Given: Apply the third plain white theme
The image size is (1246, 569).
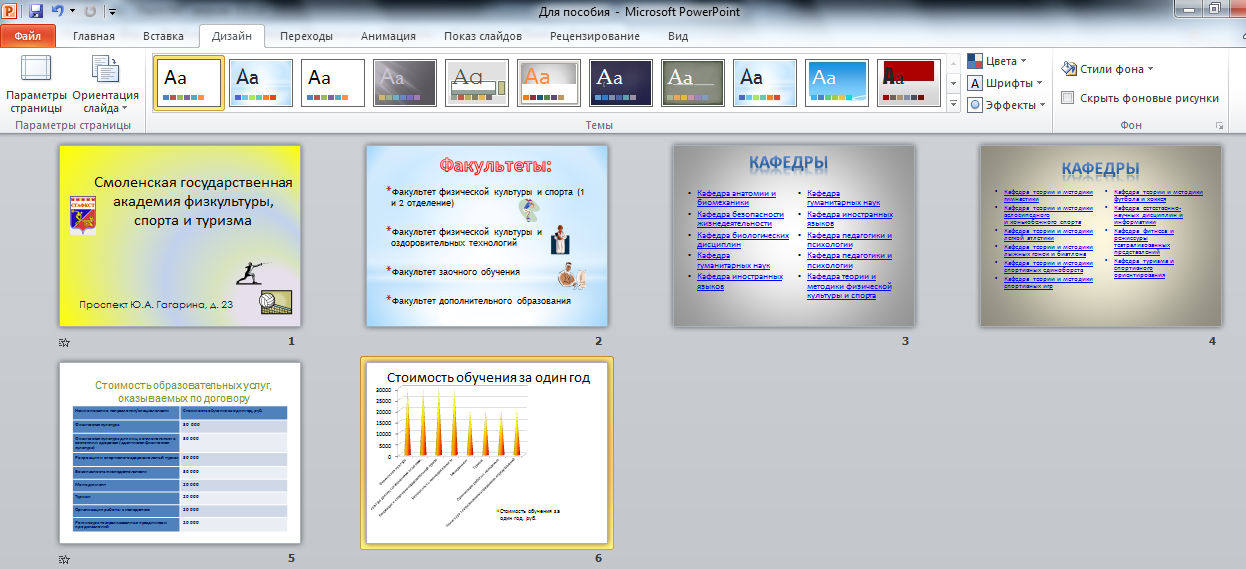Looking at the screenshot, I should pos(333,82).
